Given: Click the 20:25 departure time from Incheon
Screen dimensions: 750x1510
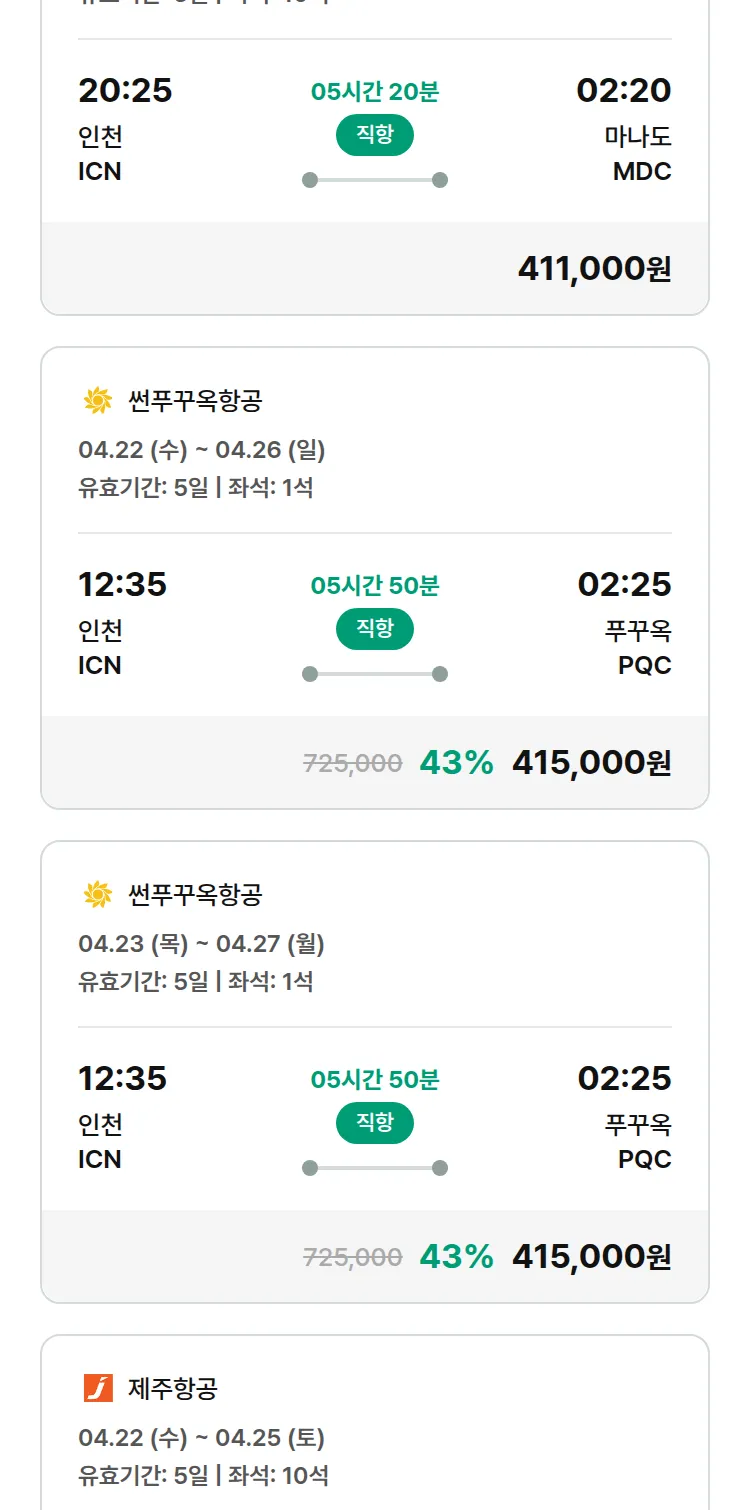Looking at the screenshot, I should [125, 90].
